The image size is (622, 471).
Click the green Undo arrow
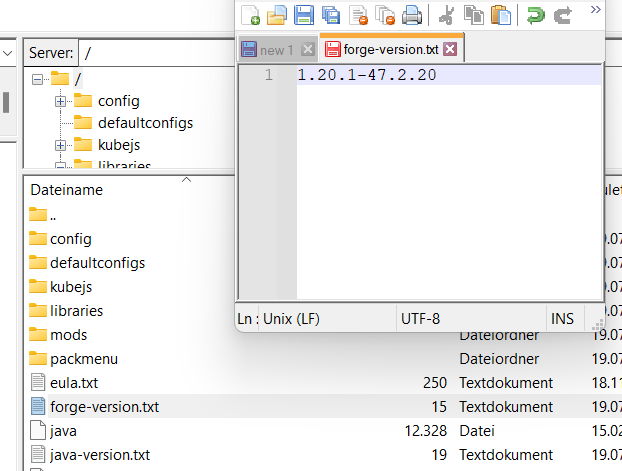click(536, 15)
